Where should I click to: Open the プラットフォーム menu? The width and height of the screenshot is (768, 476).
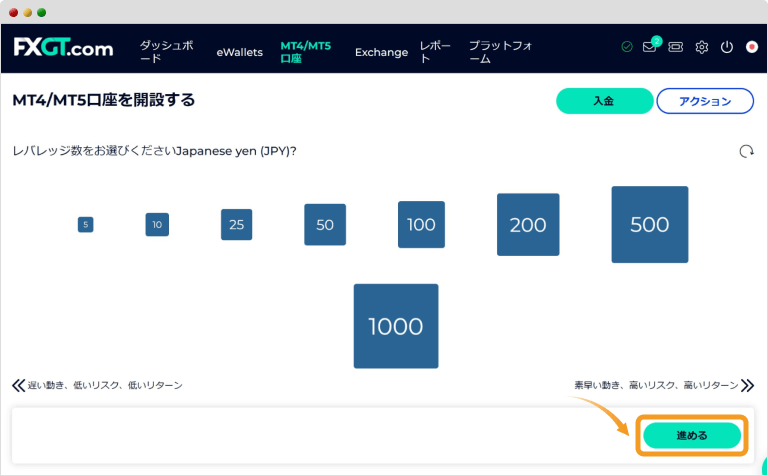(x=501, y=52)
